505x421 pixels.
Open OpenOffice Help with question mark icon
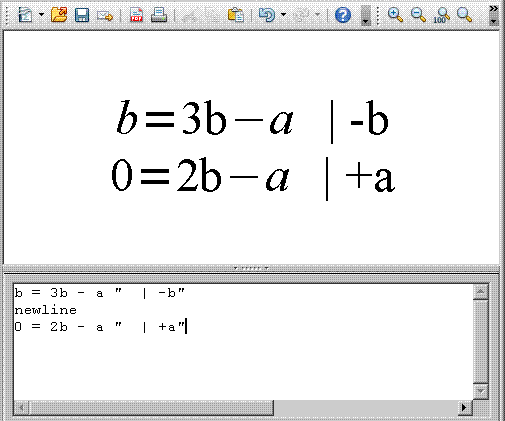(x=343, y=15)
